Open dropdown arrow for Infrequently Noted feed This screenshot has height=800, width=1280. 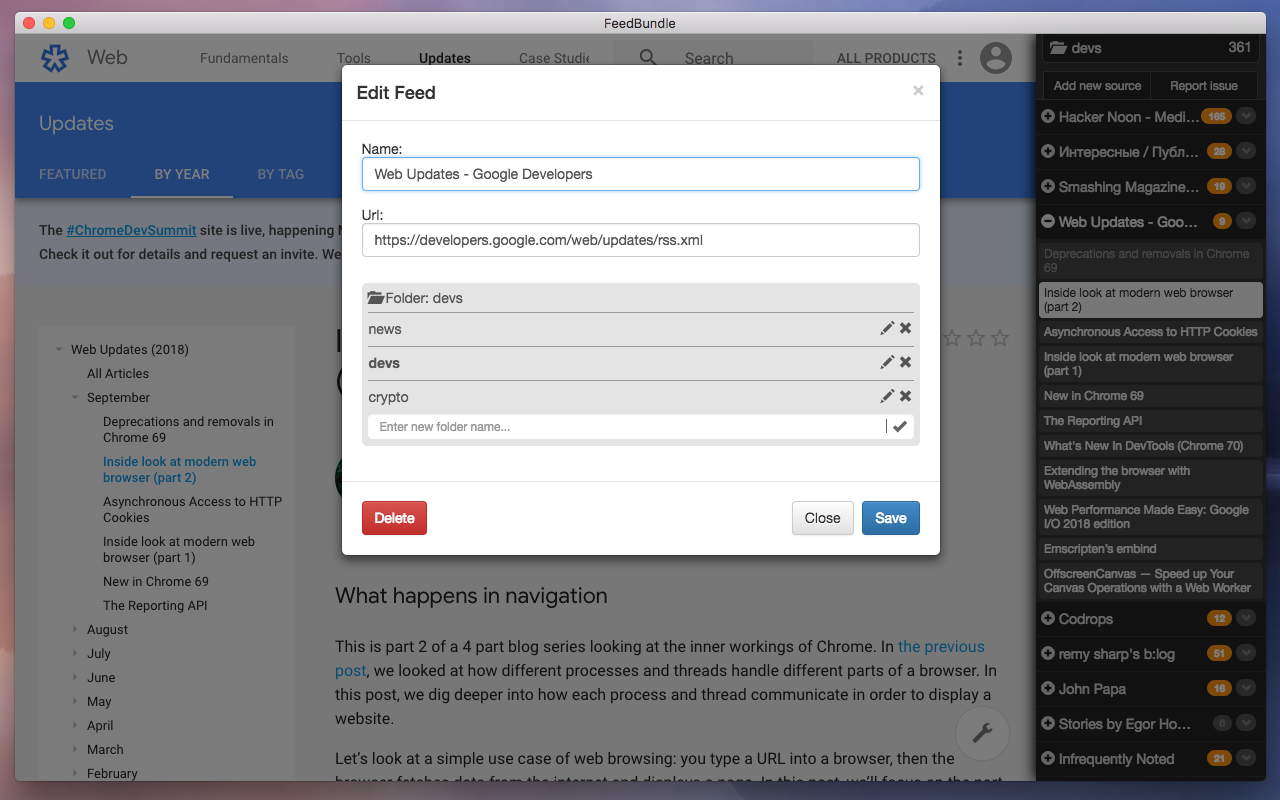coord(1246,759)
